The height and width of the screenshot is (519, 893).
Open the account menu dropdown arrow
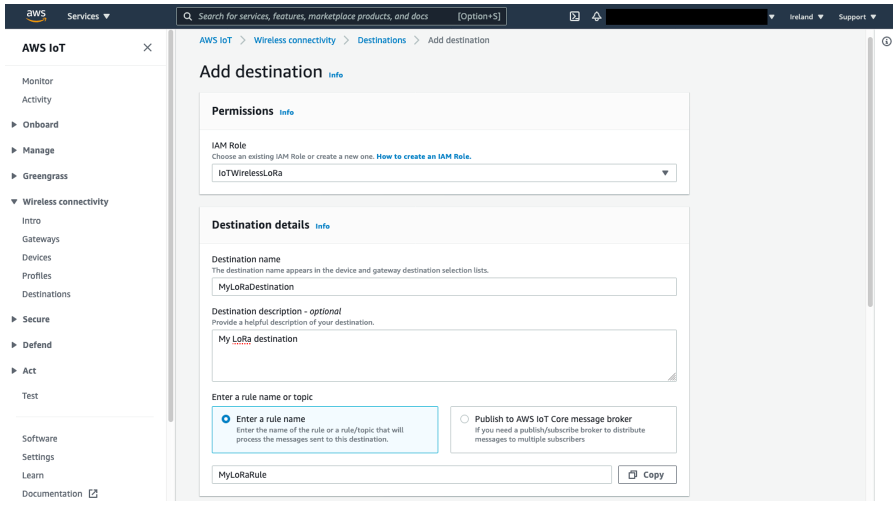(772, 17)
